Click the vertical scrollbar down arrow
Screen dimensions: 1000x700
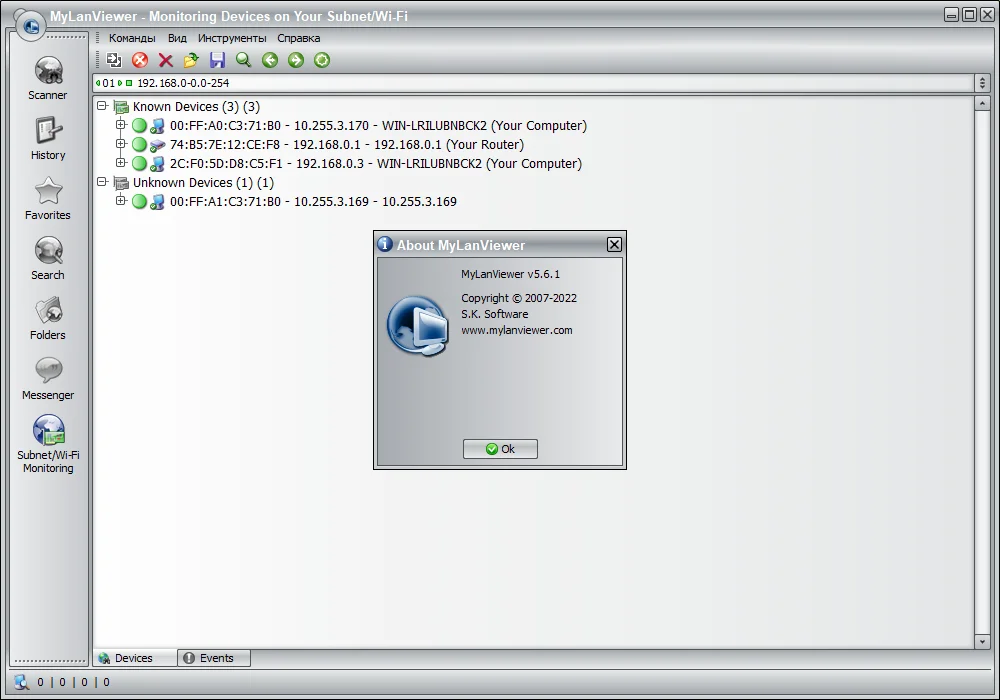point(982,641)
